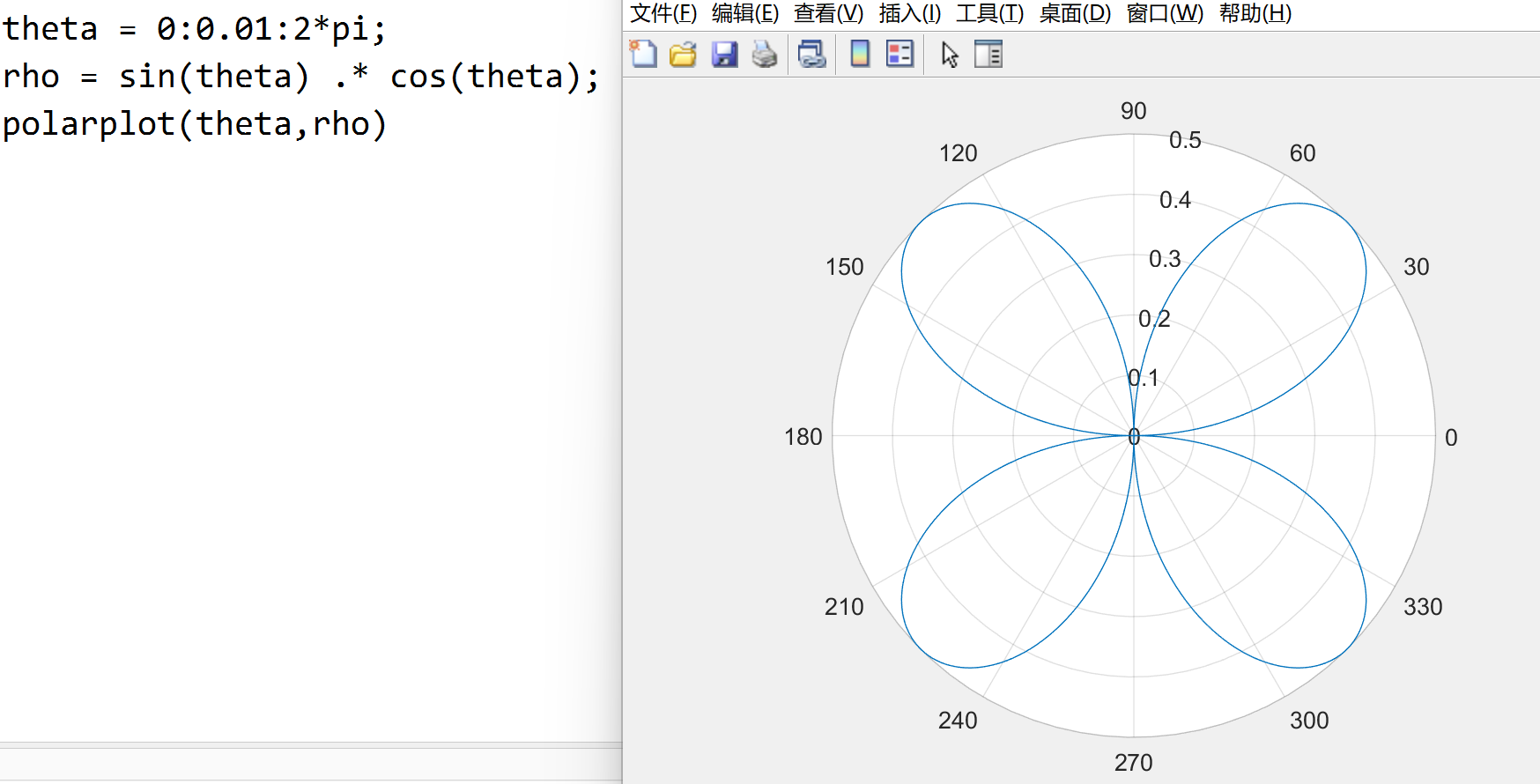1540x784 pixels.
Task: Open the Property Inspector icon
Action: coord(988,55)
